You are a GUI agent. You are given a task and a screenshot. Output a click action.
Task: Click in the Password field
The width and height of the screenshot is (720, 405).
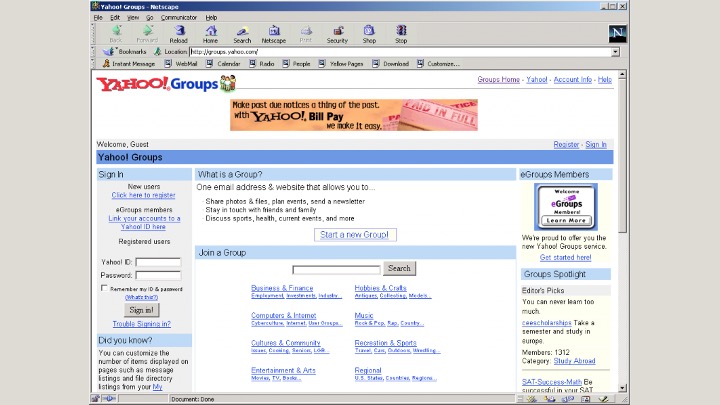click(x=158, y=276)
